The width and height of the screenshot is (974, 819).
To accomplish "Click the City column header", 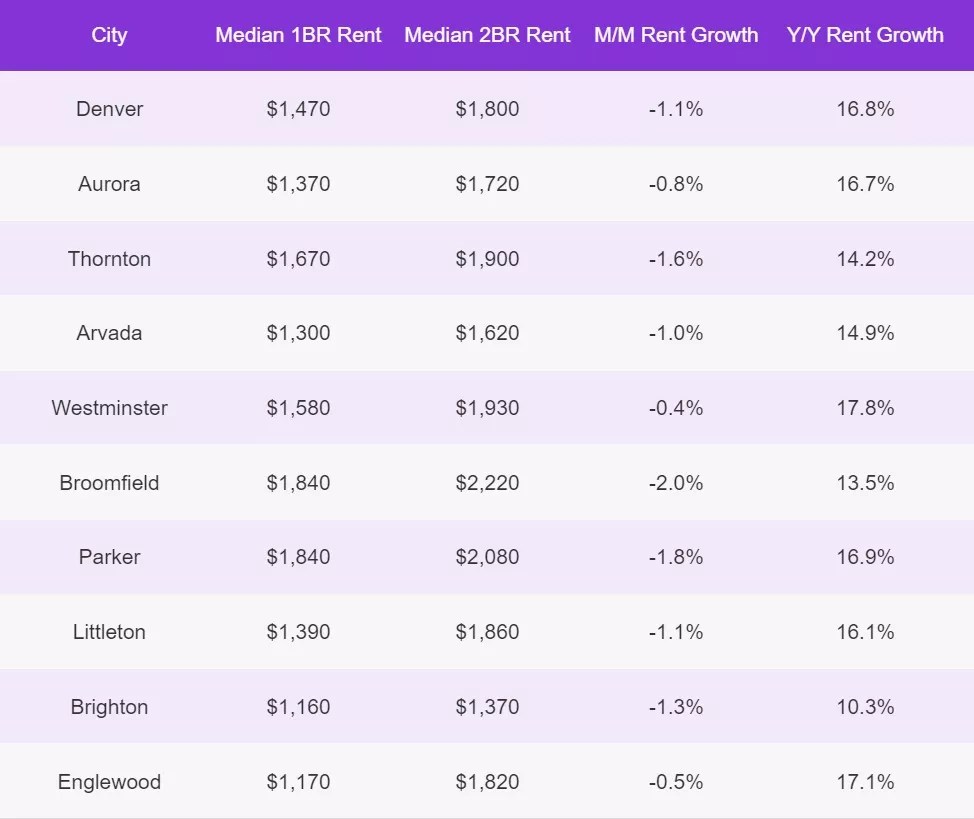I will pos(109,35).
